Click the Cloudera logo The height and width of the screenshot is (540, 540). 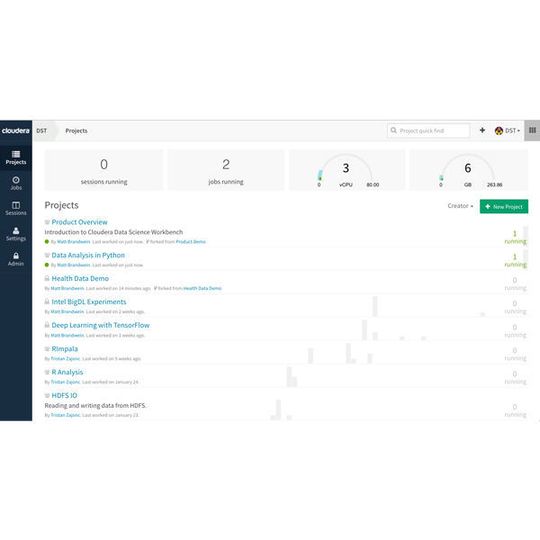click(15, 131)
